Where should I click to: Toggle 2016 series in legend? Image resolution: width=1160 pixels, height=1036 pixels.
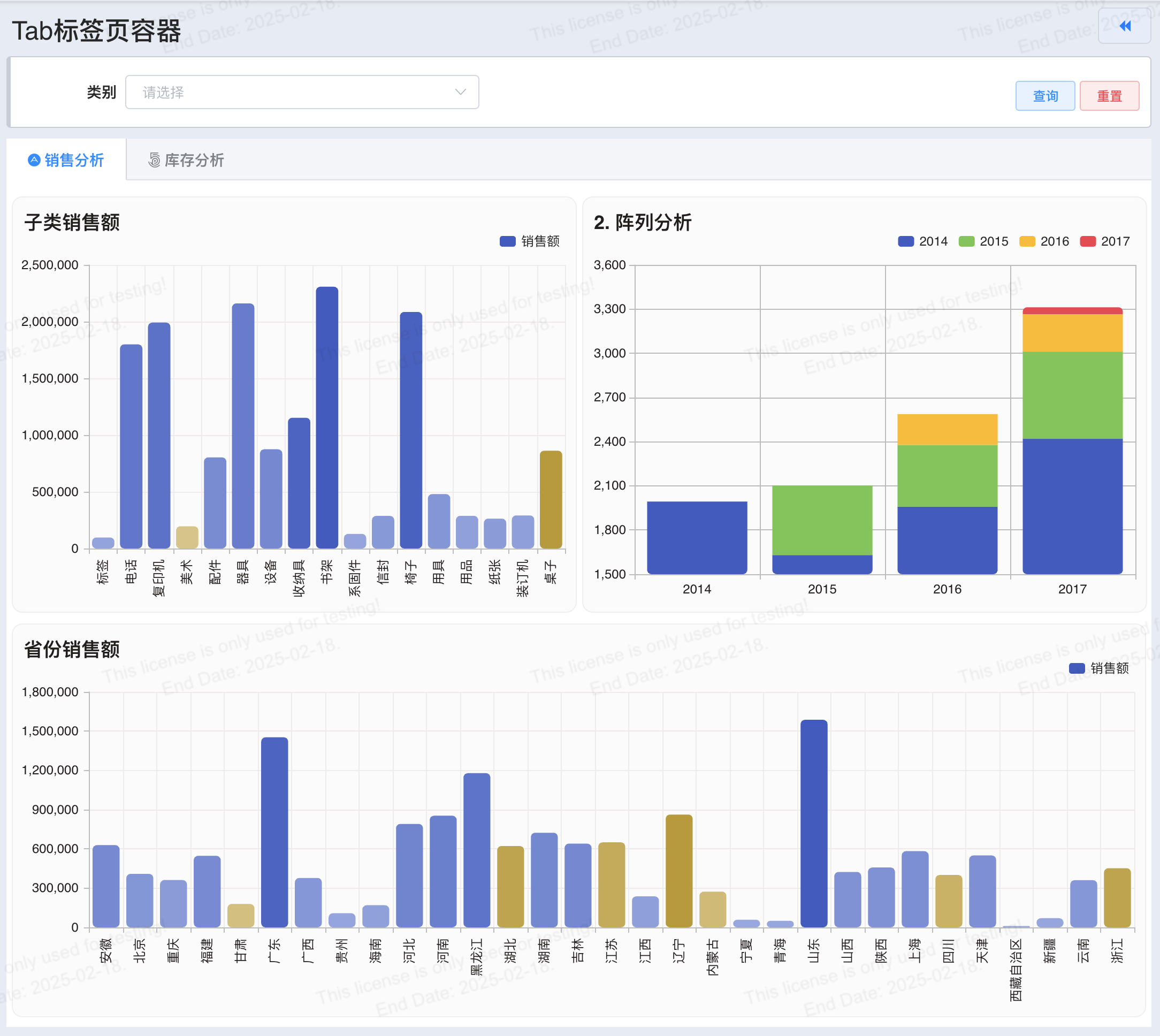click(1044, 241)
